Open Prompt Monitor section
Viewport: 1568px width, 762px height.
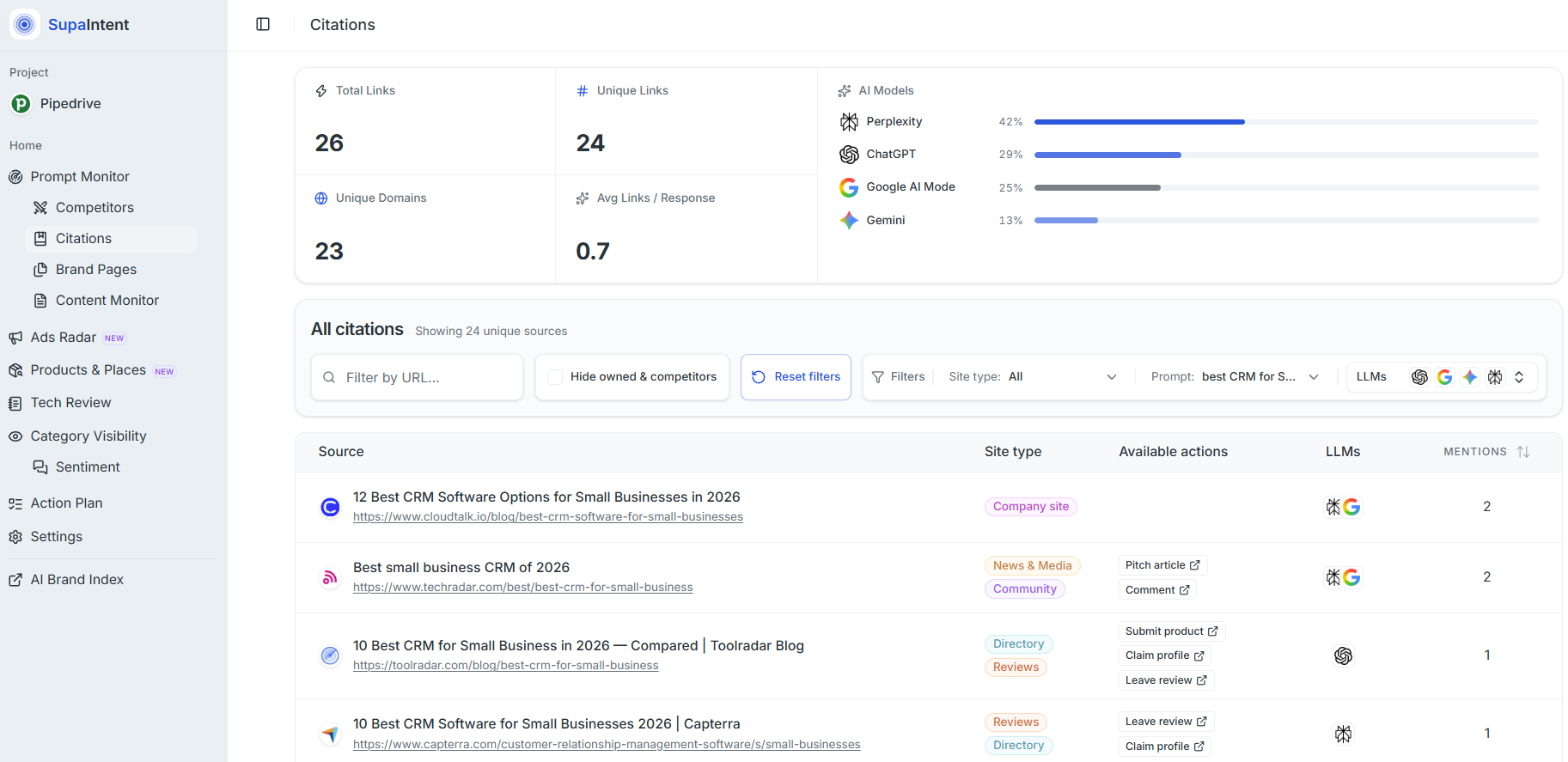click(80, 177)
